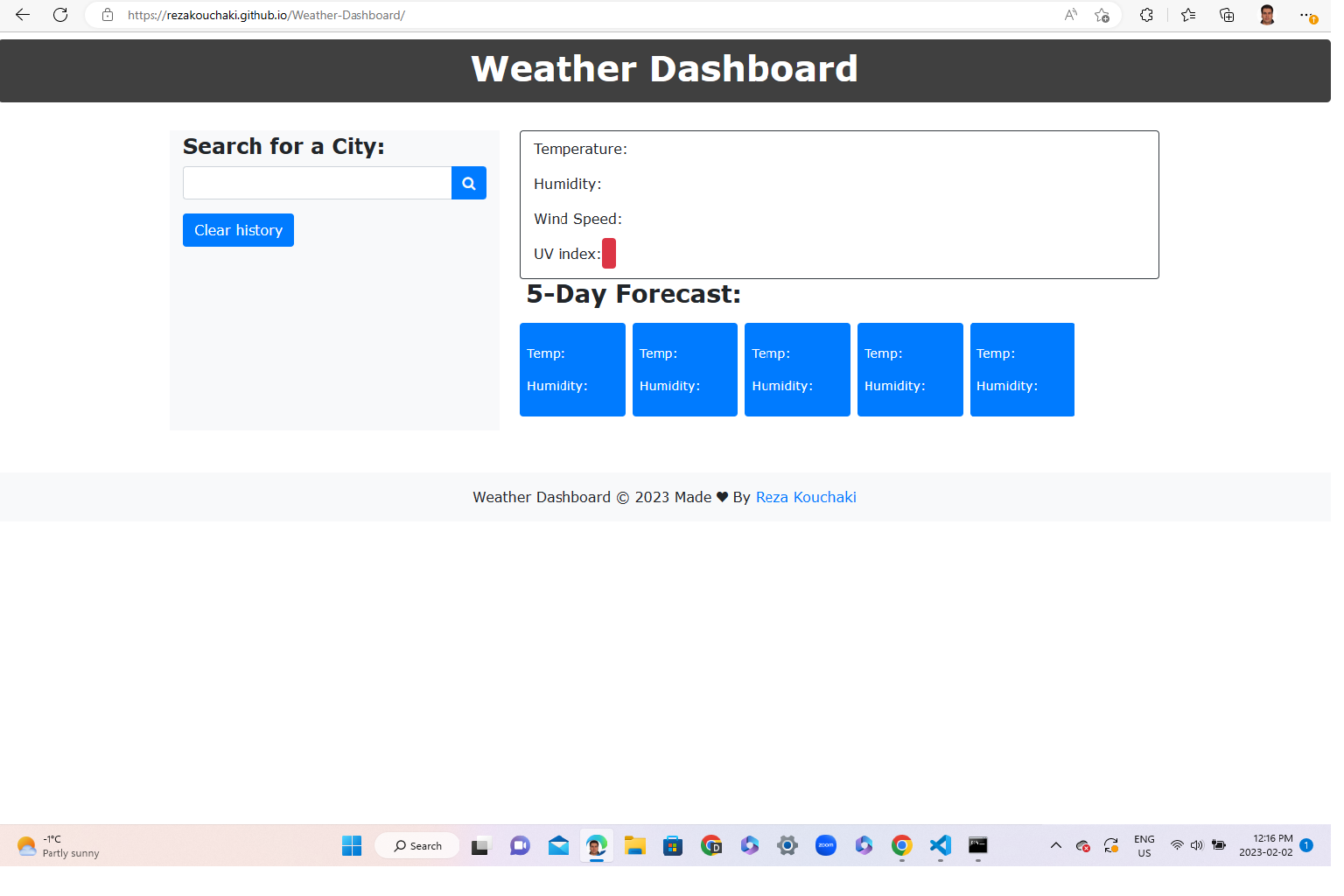
Task: Open the browser profile avatar
Action: click(1266, 15)
